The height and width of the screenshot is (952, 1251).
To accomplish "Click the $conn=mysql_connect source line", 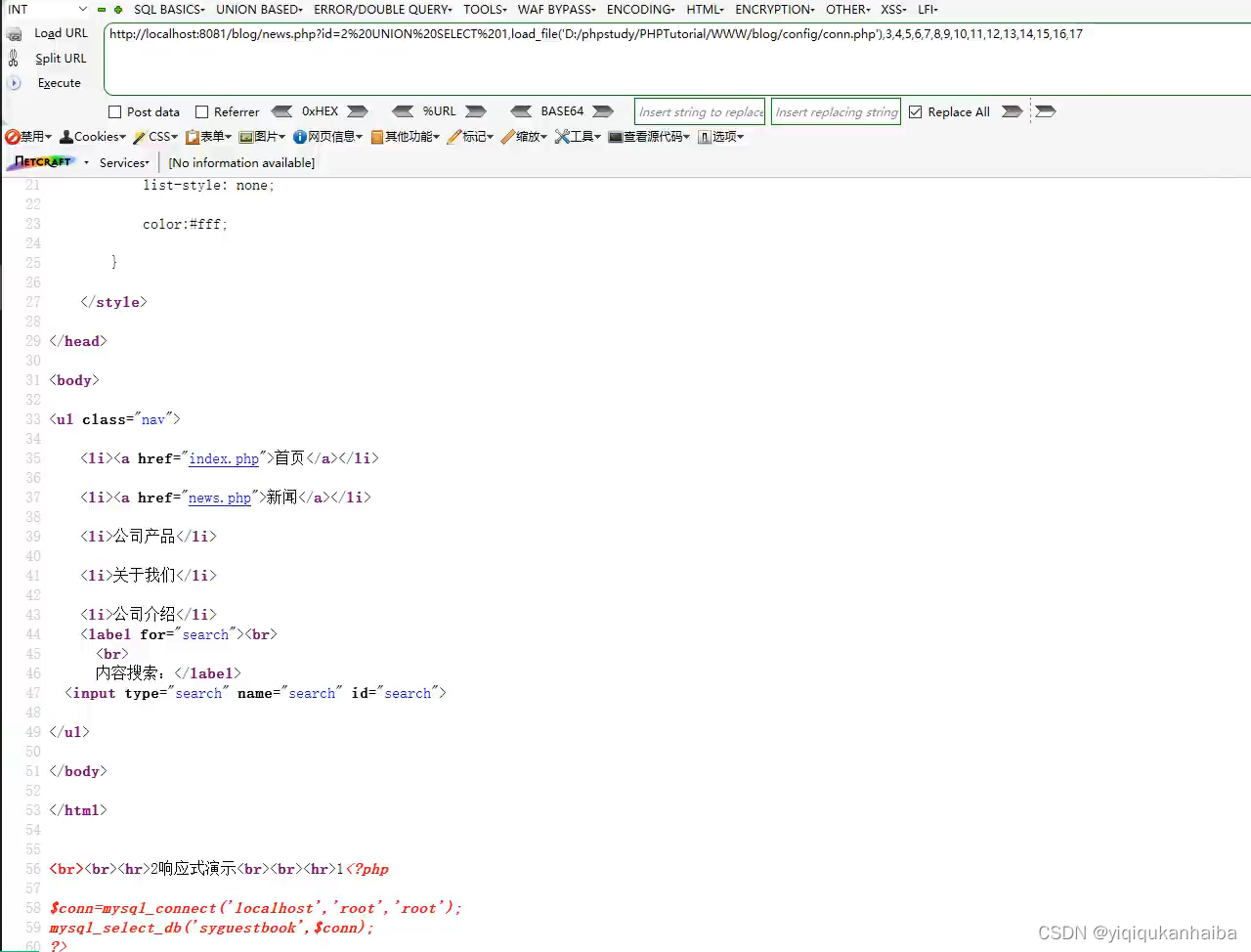I will 255,908.
